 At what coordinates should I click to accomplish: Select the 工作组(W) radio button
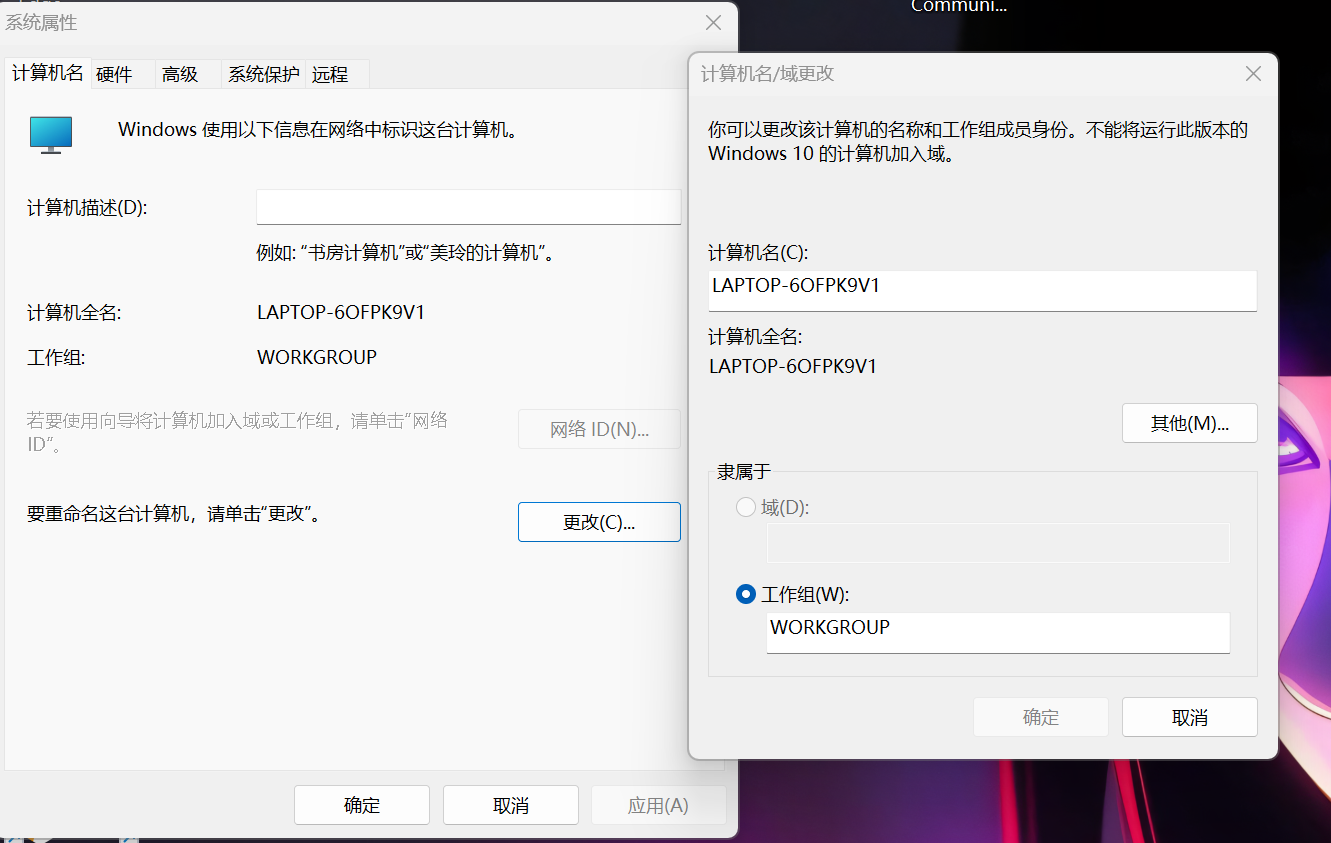(746, 595)
